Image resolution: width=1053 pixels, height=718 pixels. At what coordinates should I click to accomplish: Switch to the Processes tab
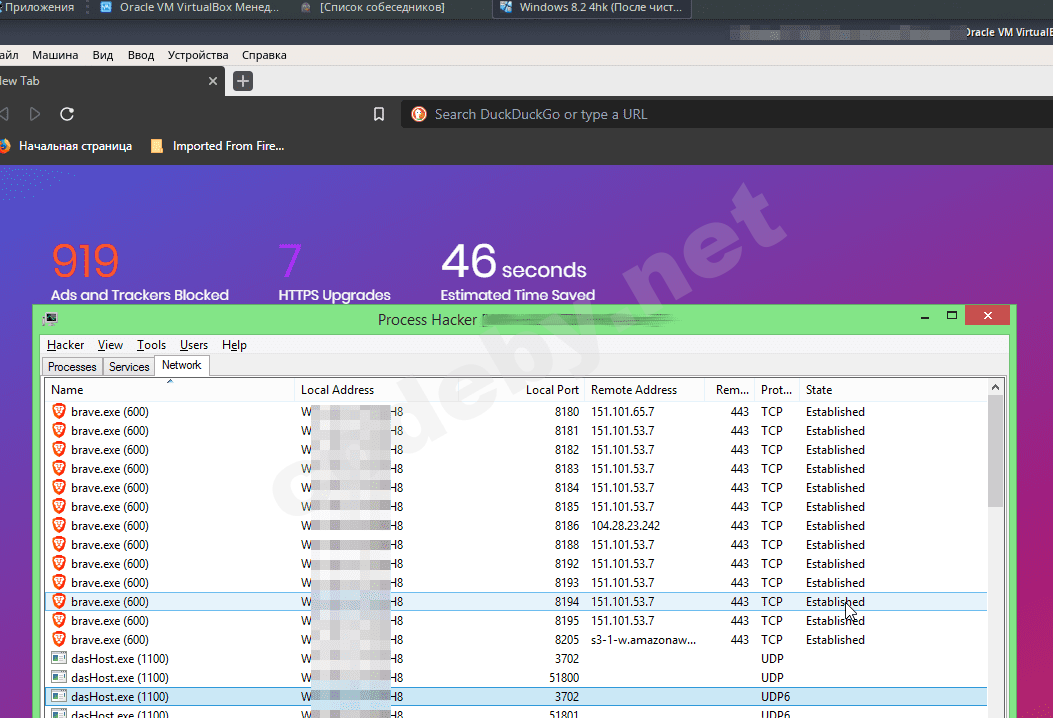pos(72,367)
